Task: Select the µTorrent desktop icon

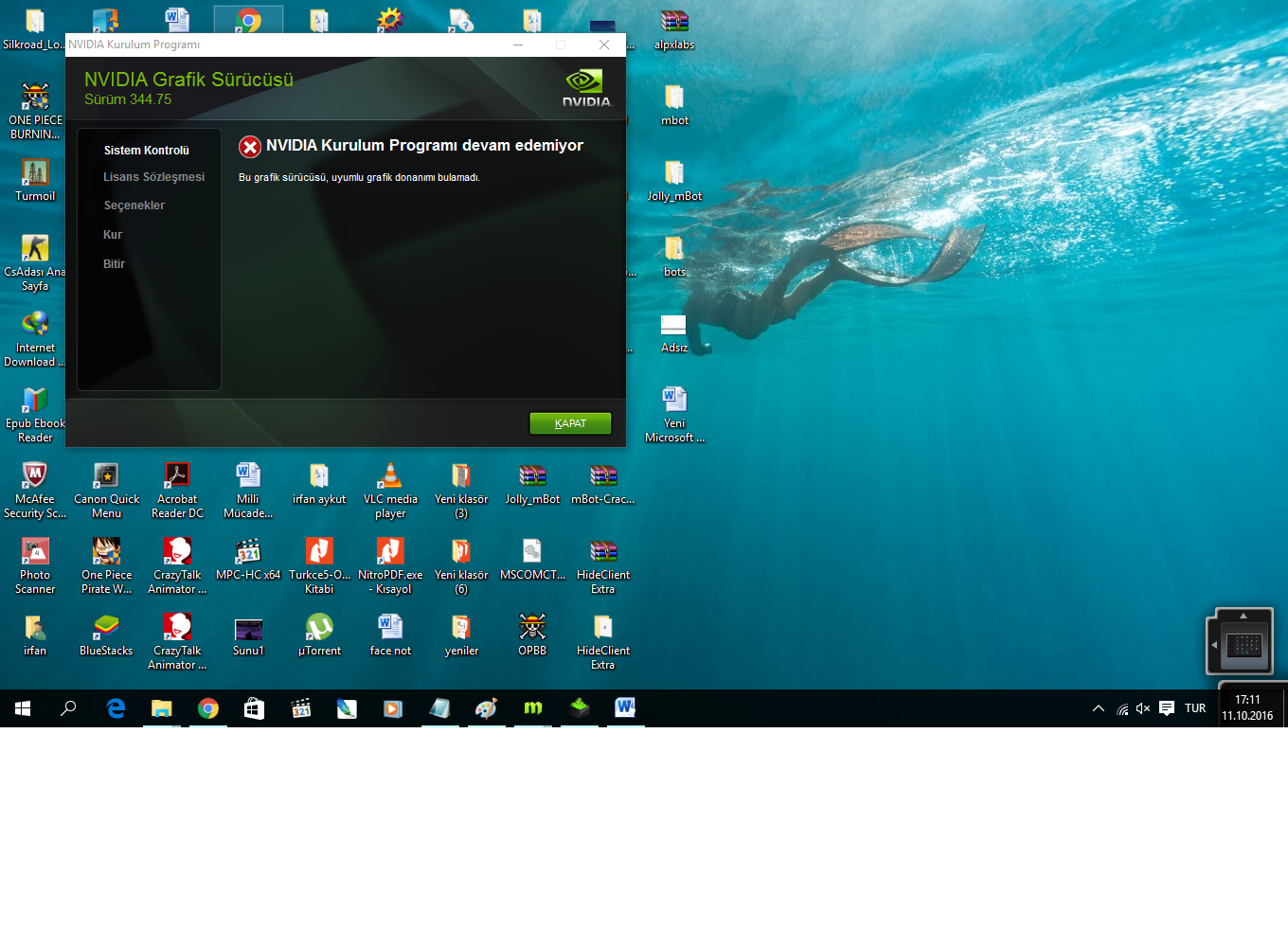Action: (319, 635)
